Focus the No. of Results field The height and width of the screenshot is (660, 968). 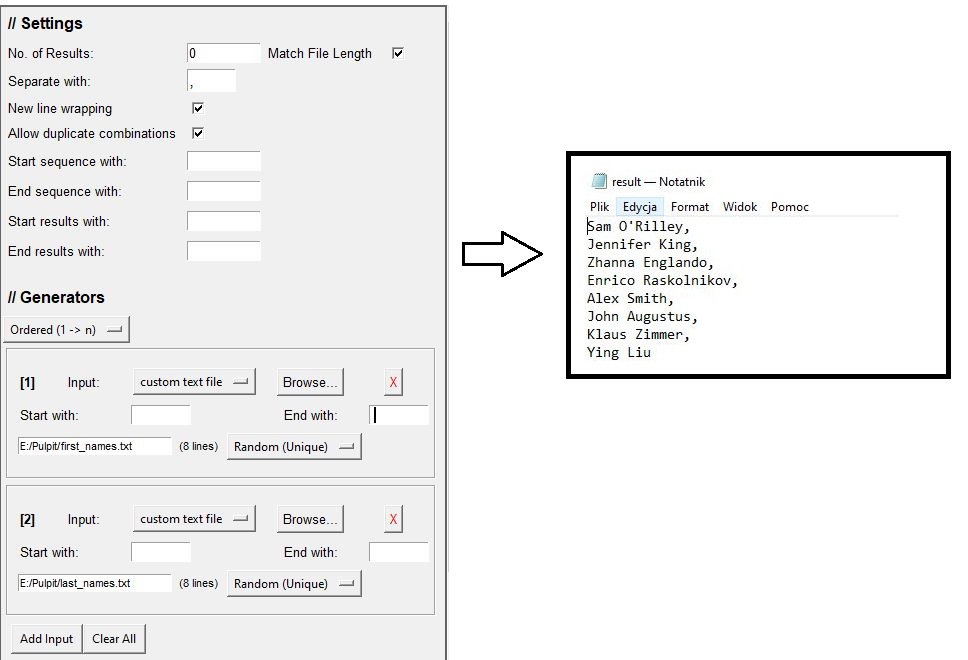[x=223, y=53]
